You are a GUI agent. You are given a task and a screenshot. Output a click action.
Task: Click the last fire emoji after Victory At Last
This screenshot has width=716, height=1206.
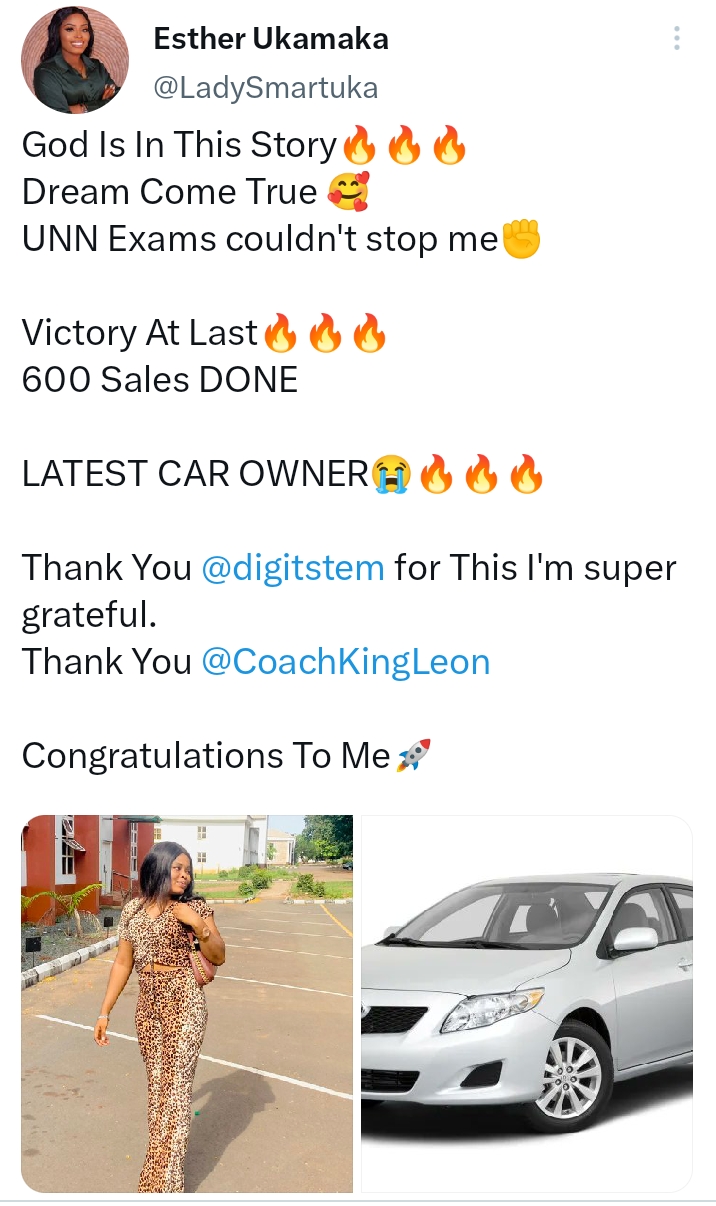[370, 334]
